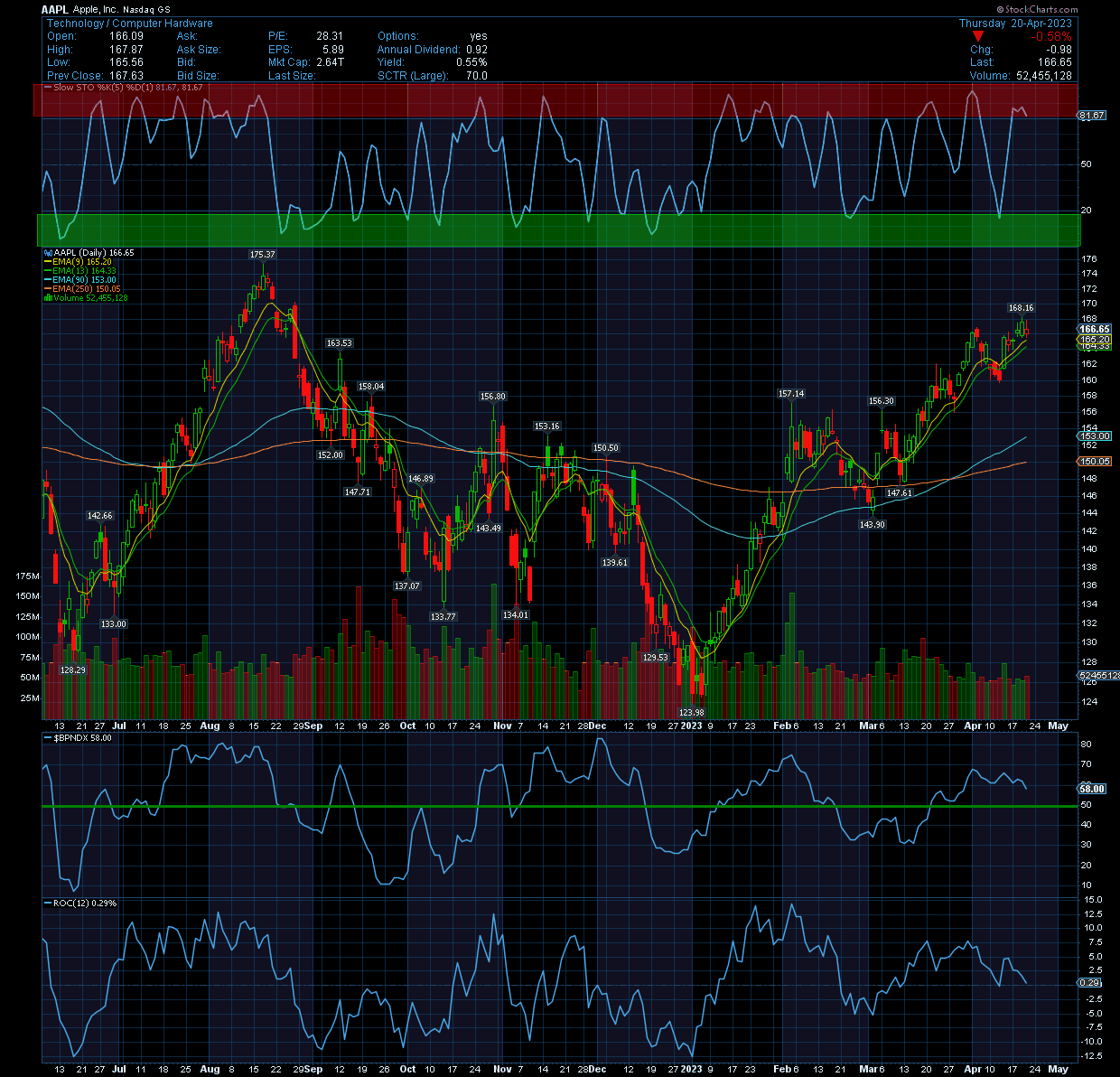Click the 'Last Size:' label
This screenshot has height=1077, width=1120.
click(292, 75)
